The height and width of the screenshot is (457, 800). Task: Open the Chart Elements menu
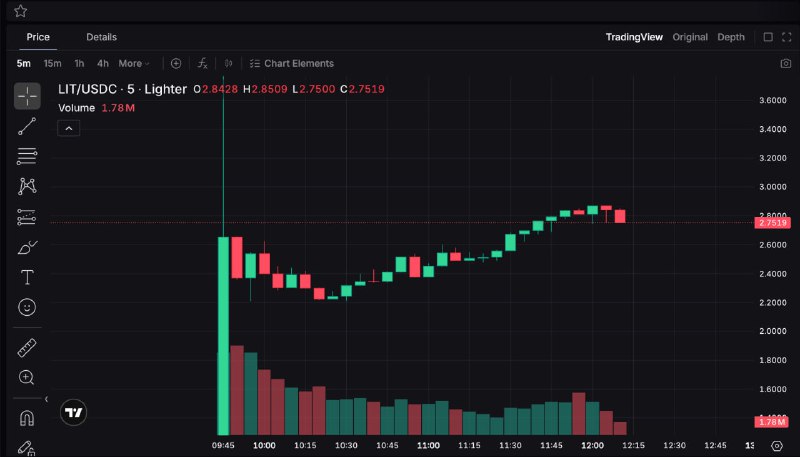[x=291, y=63]
